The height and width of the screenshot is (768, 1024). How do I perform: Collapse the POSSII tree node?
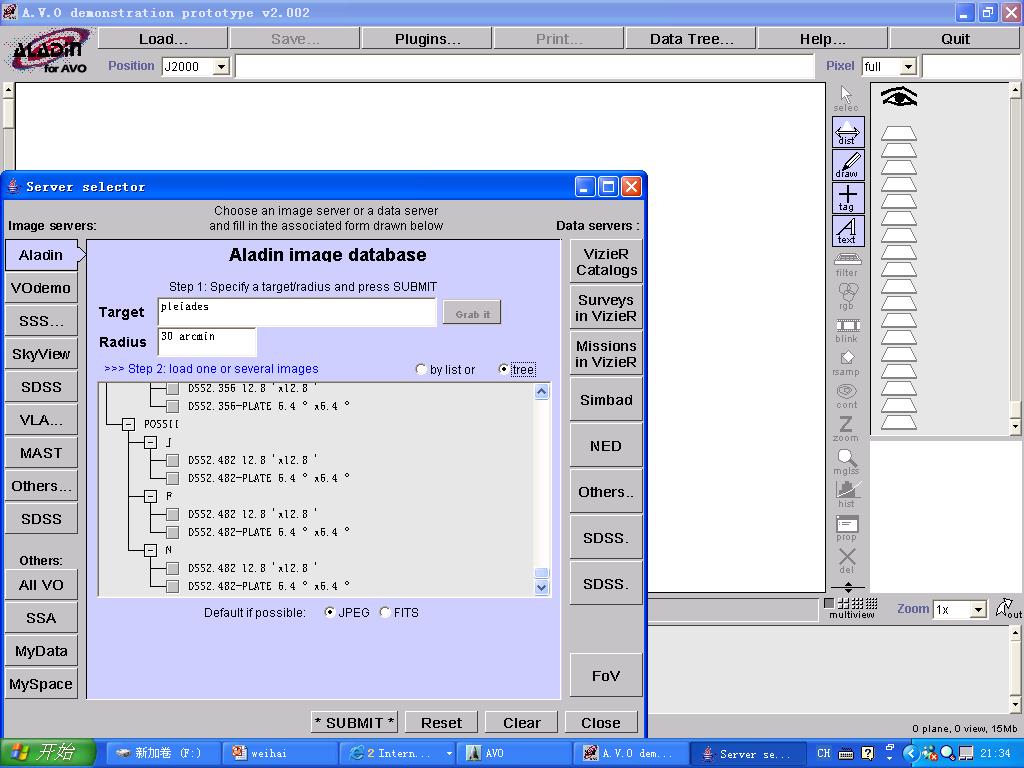pyautogui.click(x=129, y=424)
